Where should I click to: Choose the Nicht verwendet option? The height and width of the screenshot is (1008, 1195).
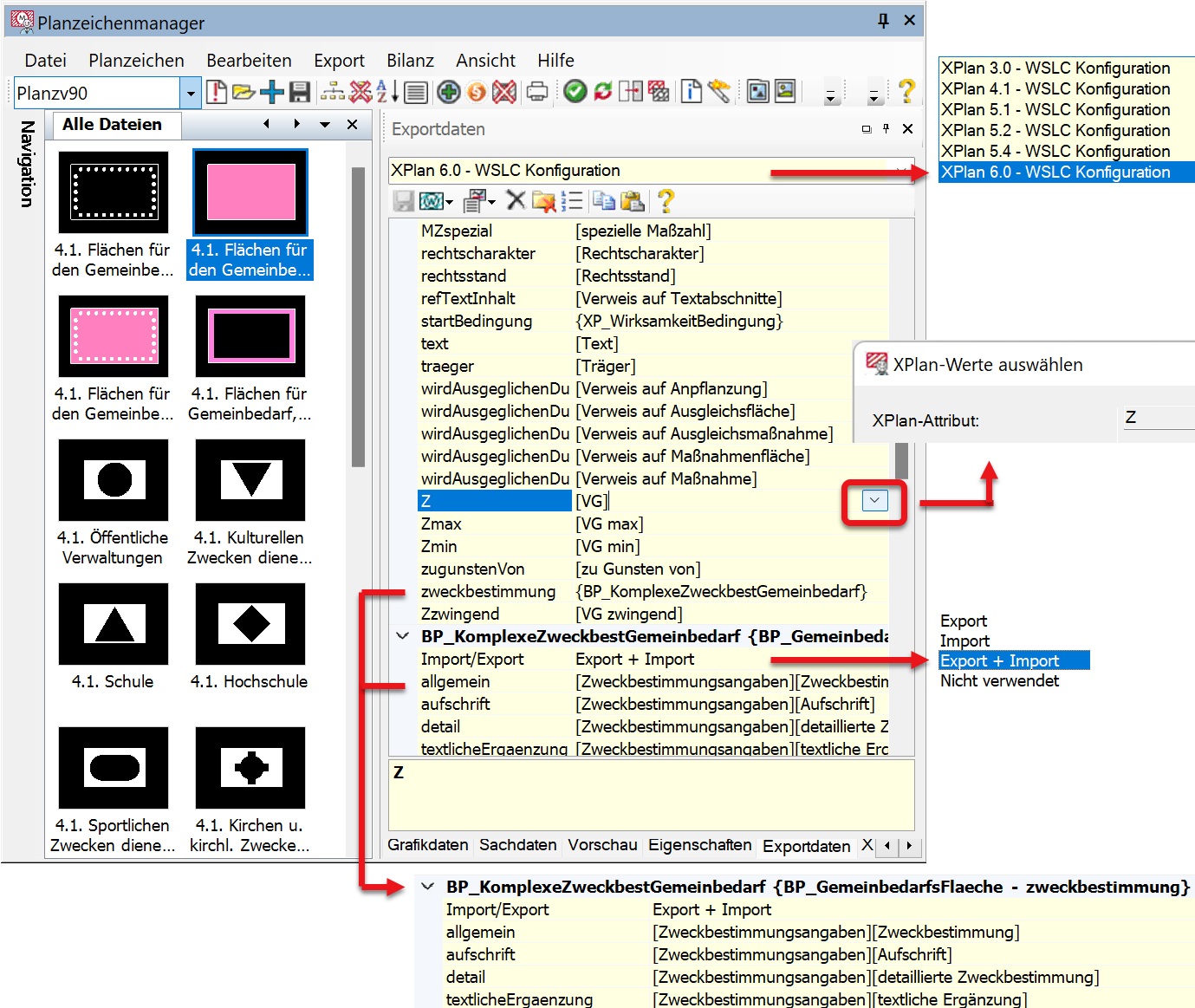click(x=999, y=681)
